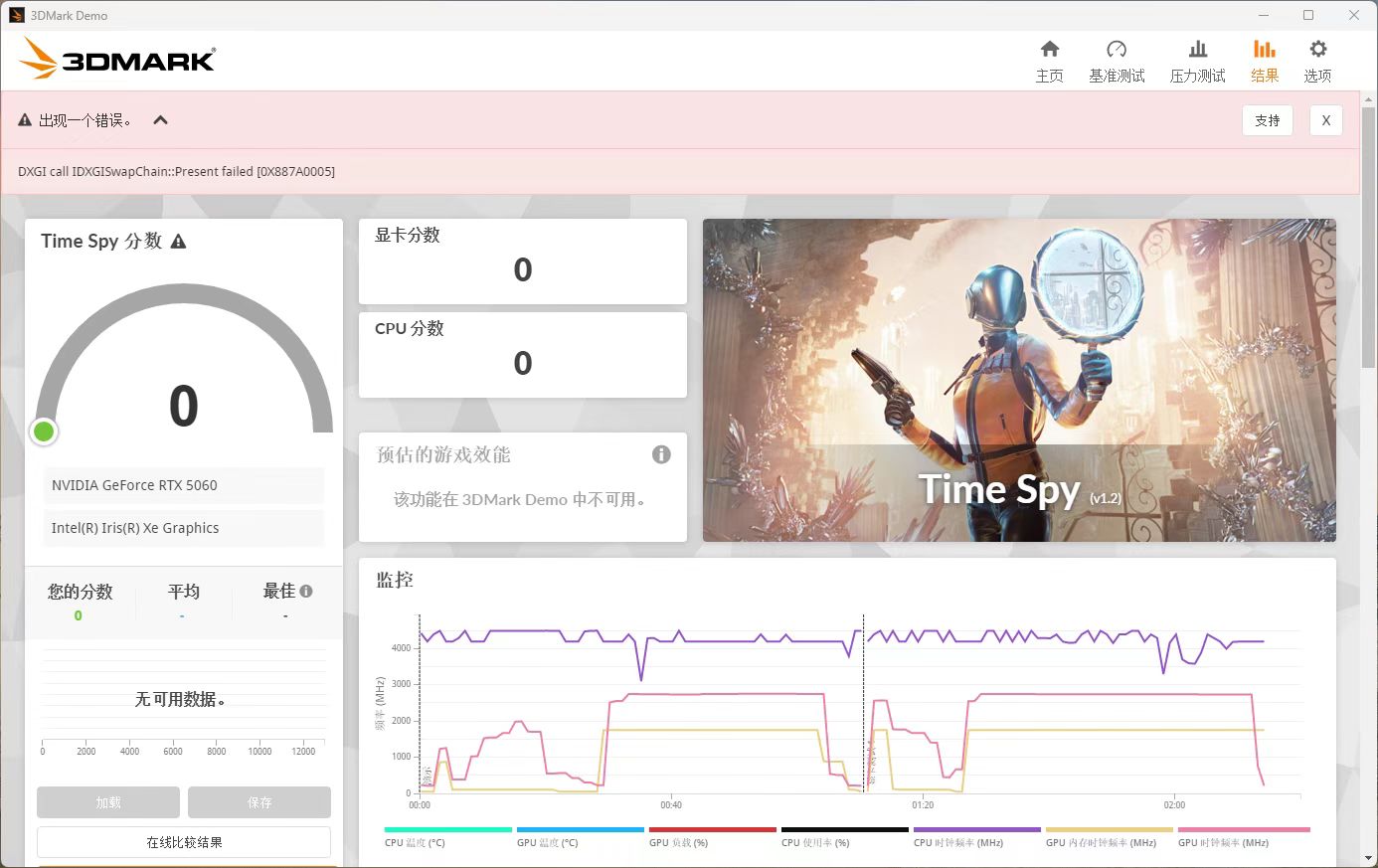Go to the 主页 home tab

click(1050, 61)
